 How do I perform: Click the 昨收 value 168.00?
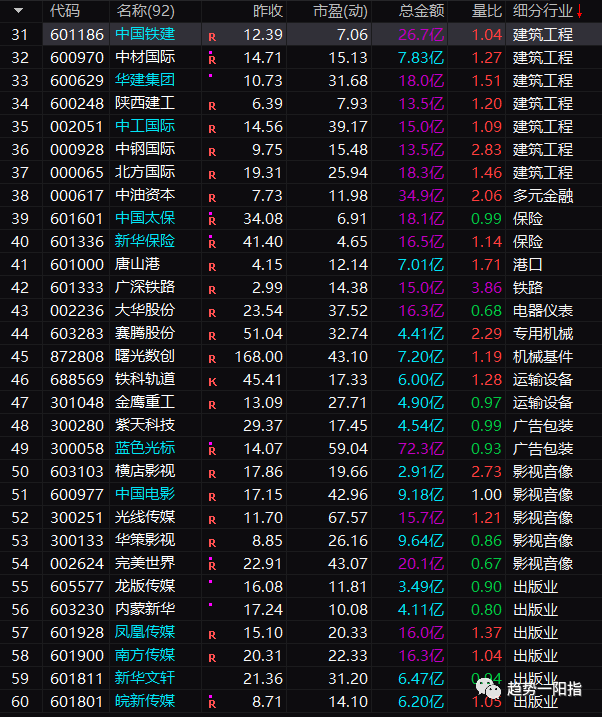259,356
